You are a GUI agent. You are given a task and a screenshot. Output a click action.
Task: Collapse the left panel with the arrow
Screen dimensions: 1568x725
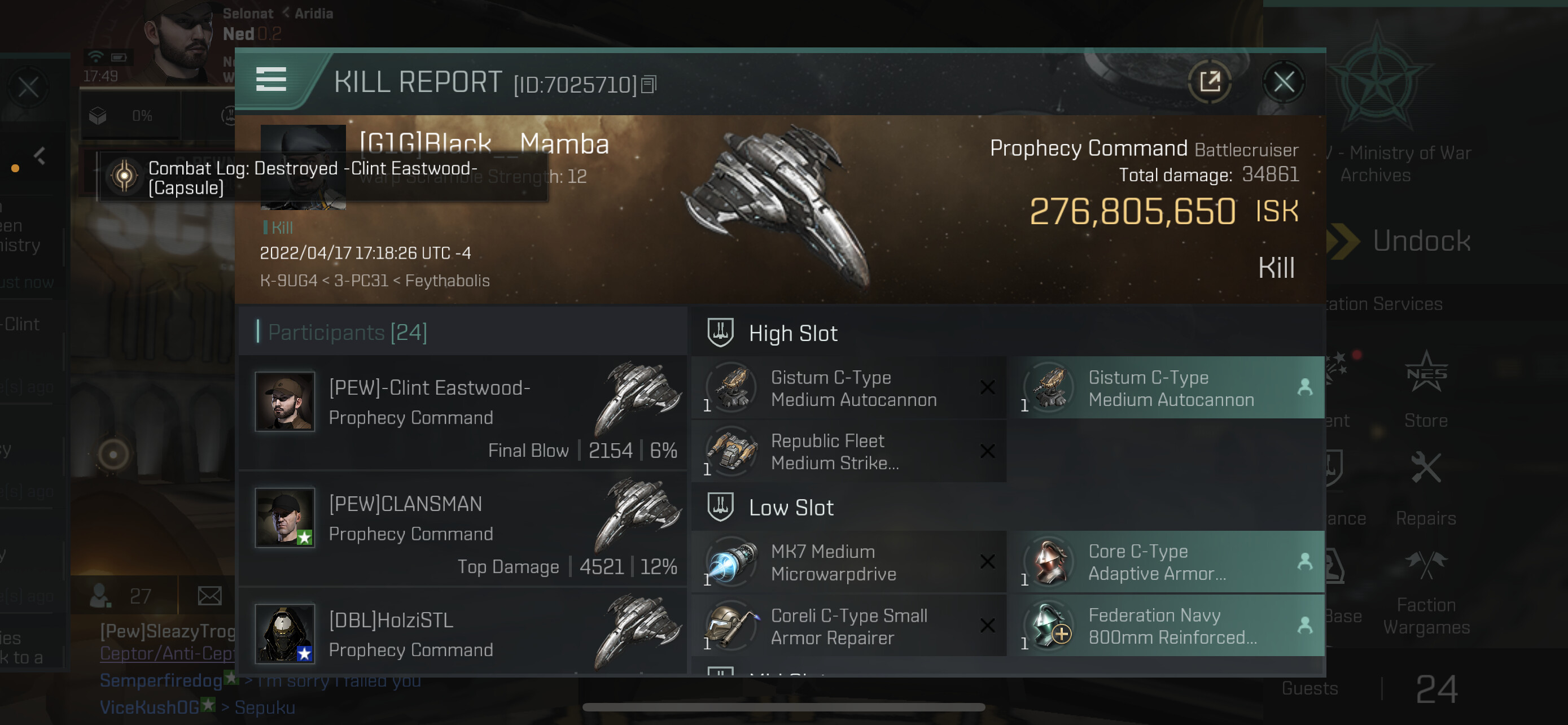tap(40, 156)
